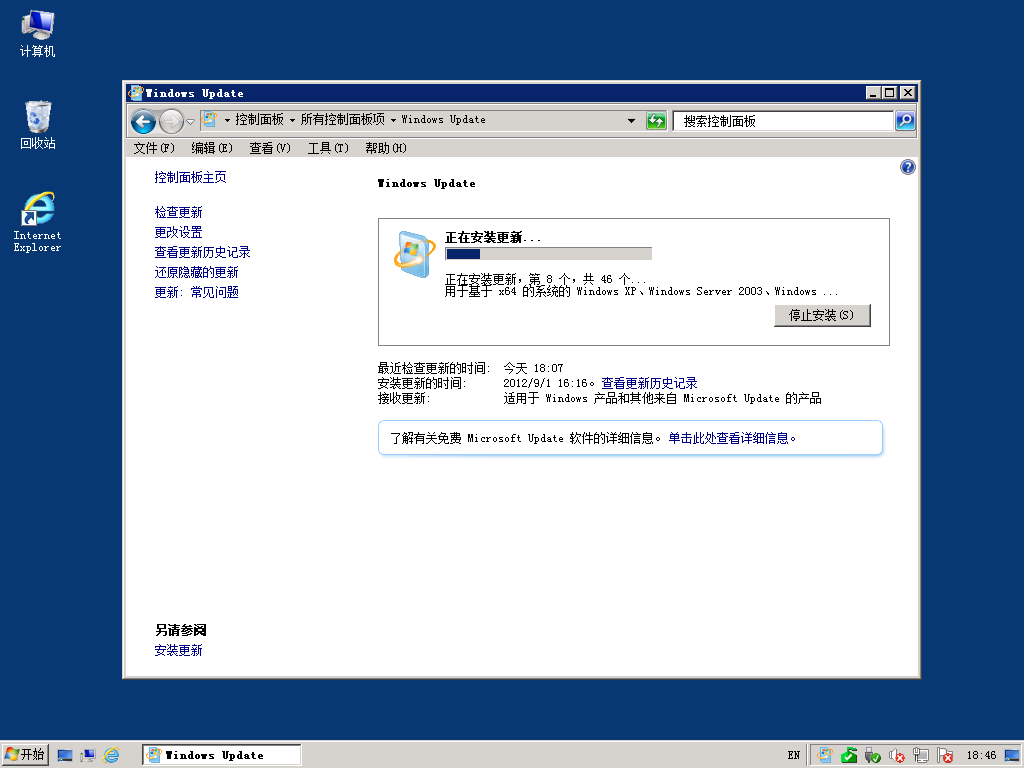Open the address bar history dropdown arrow
The width and height of the screenshot is (1024, 768).
point(631,121)
